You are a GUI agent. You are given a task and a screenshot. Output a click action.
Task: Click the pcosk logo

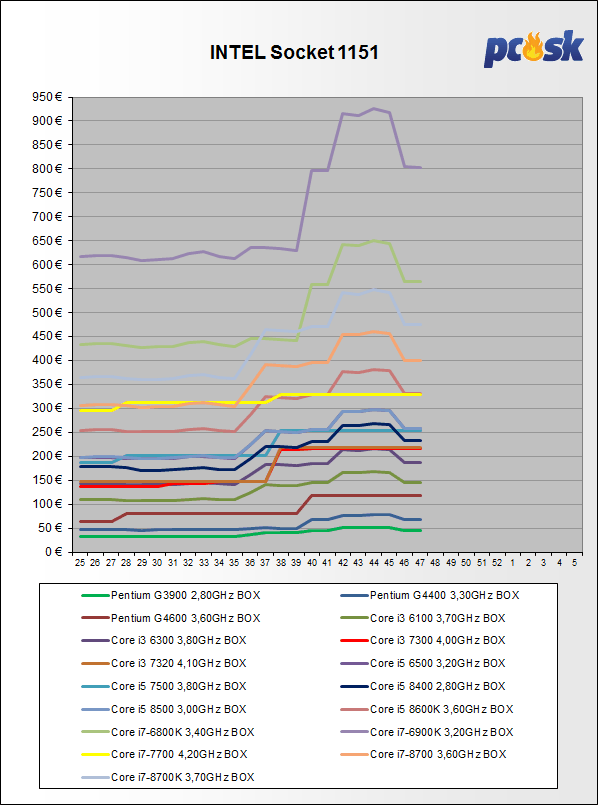[533, 49]
